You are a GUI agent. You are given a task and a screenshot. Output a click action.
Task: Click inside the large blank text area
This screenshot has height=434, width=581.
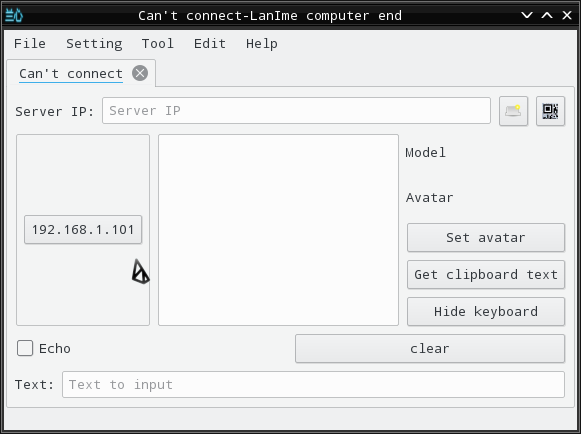point(278,230)
